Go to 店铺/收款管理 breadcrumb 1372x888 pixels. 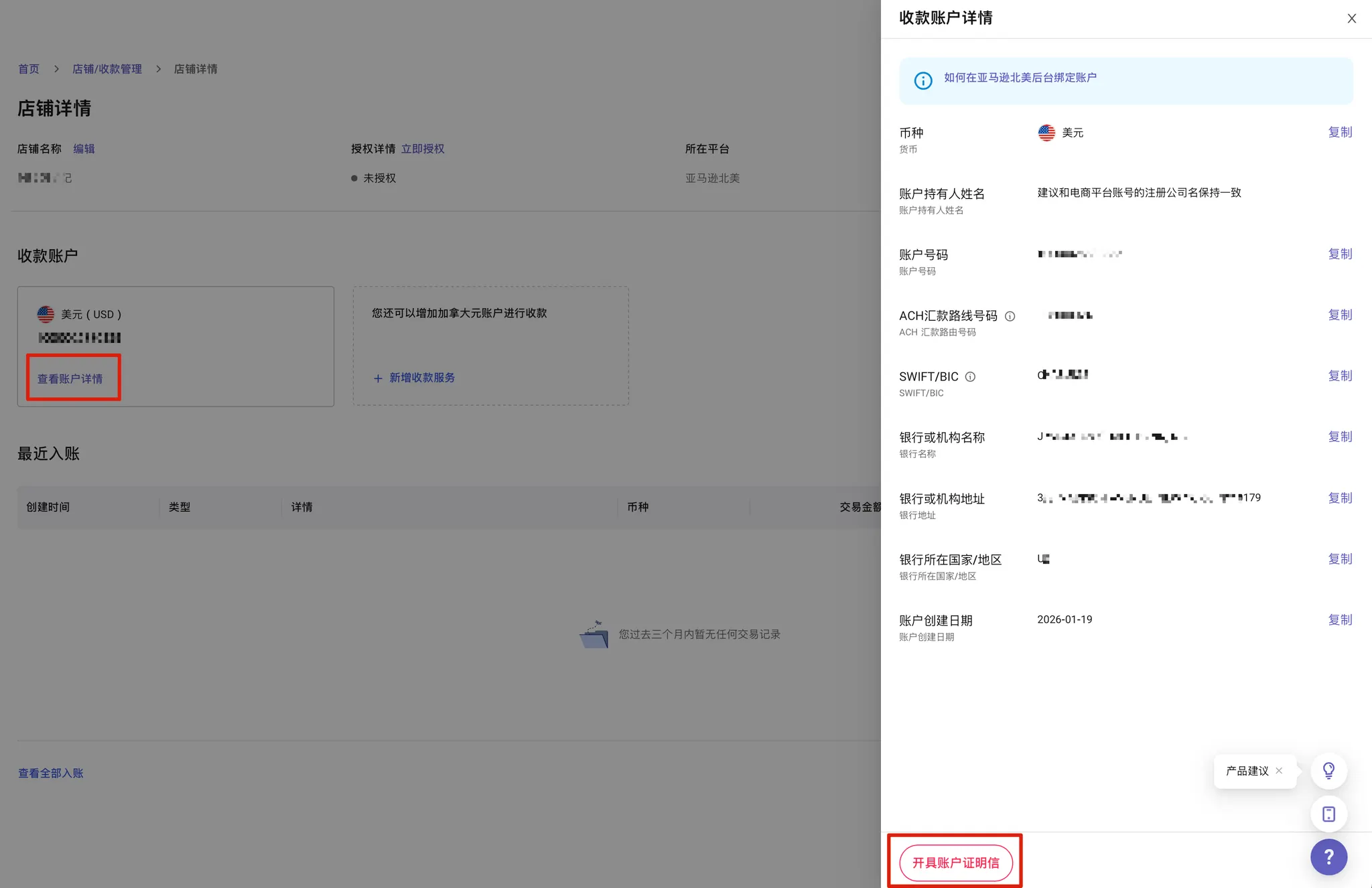pos(107,69)
